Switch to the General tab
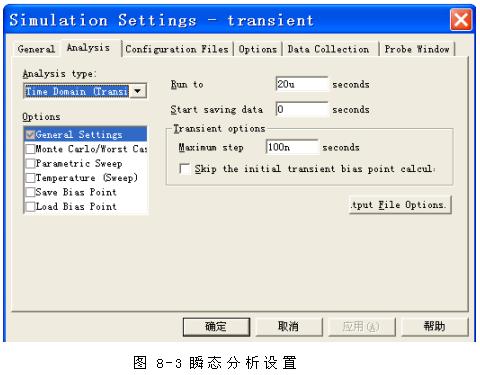The width and height of the screenshot is (480, 375). [36, 49]
